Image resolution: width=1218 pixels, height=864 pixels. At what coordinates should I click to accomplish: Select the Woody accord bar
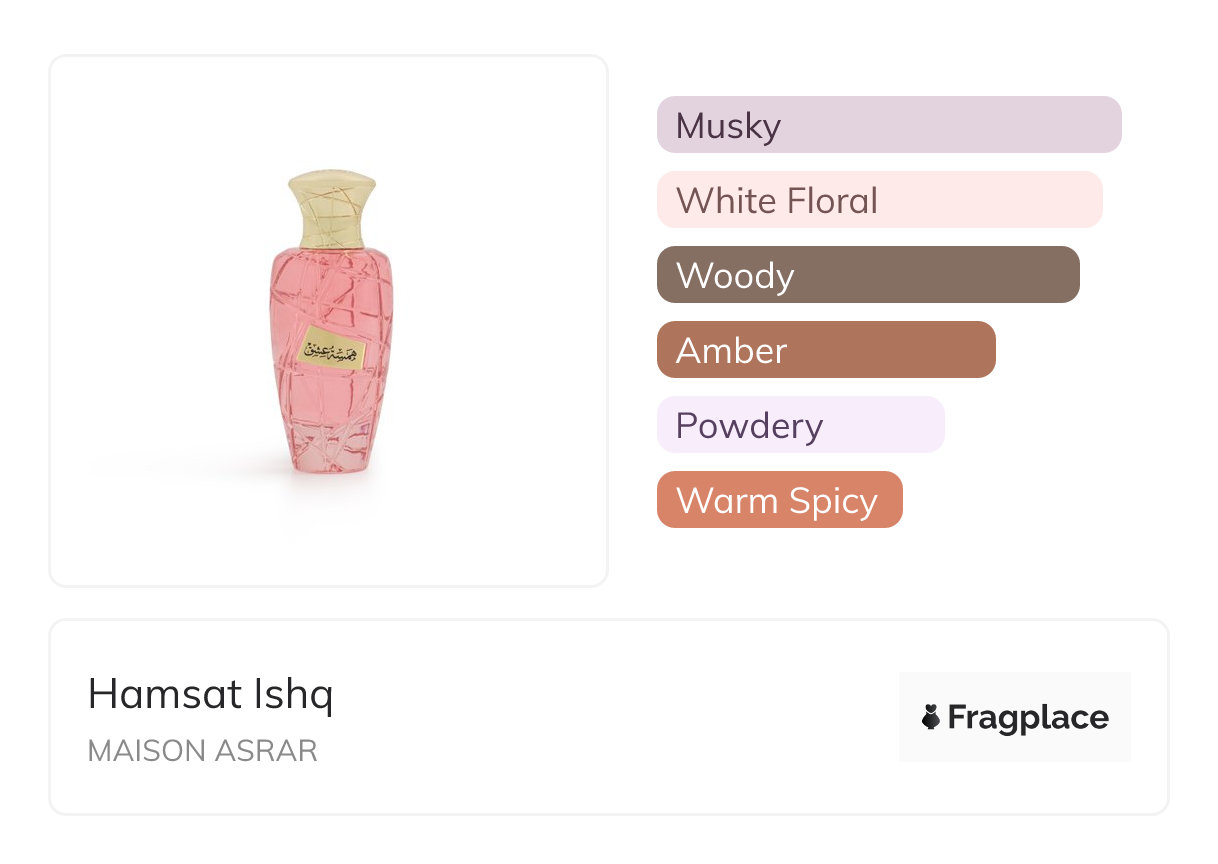(x=867, y=275)
